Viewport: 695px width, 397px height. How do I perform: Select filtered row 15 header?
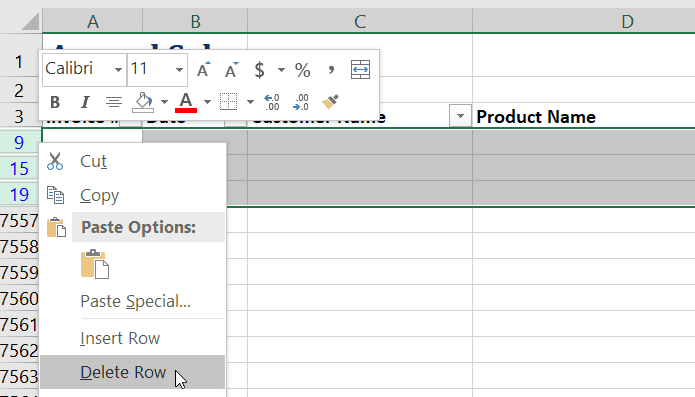click(19, 168)
